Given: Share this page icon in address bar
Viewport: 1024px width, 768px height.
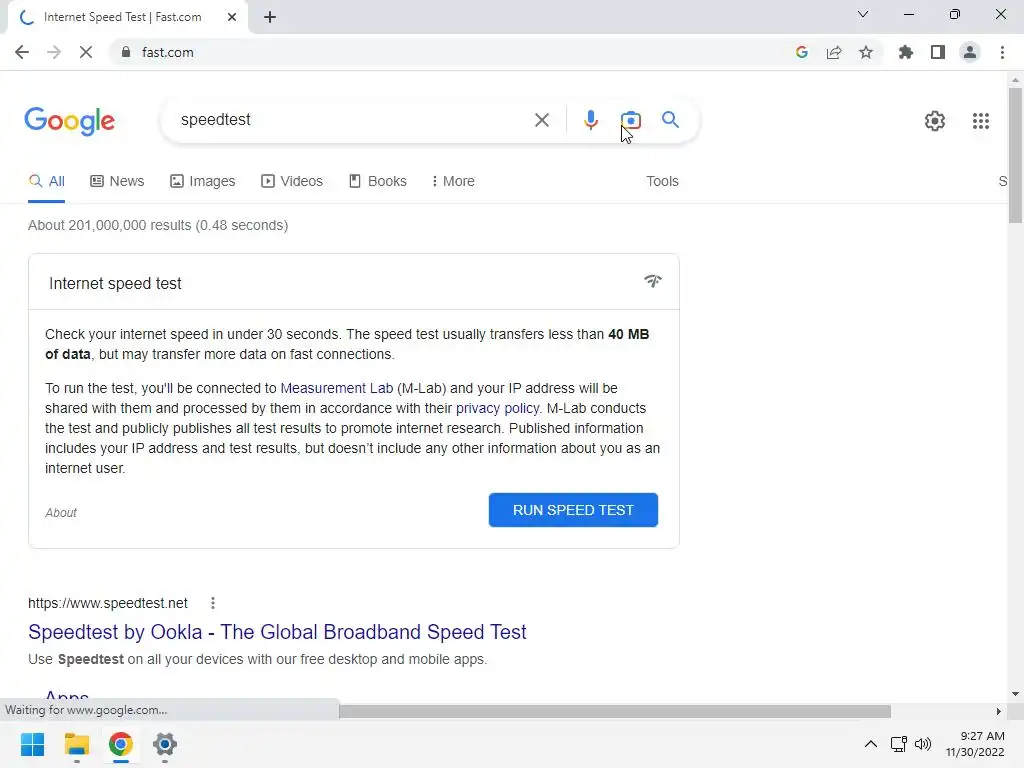Looking at the screenshot, I should click(833, 52).
